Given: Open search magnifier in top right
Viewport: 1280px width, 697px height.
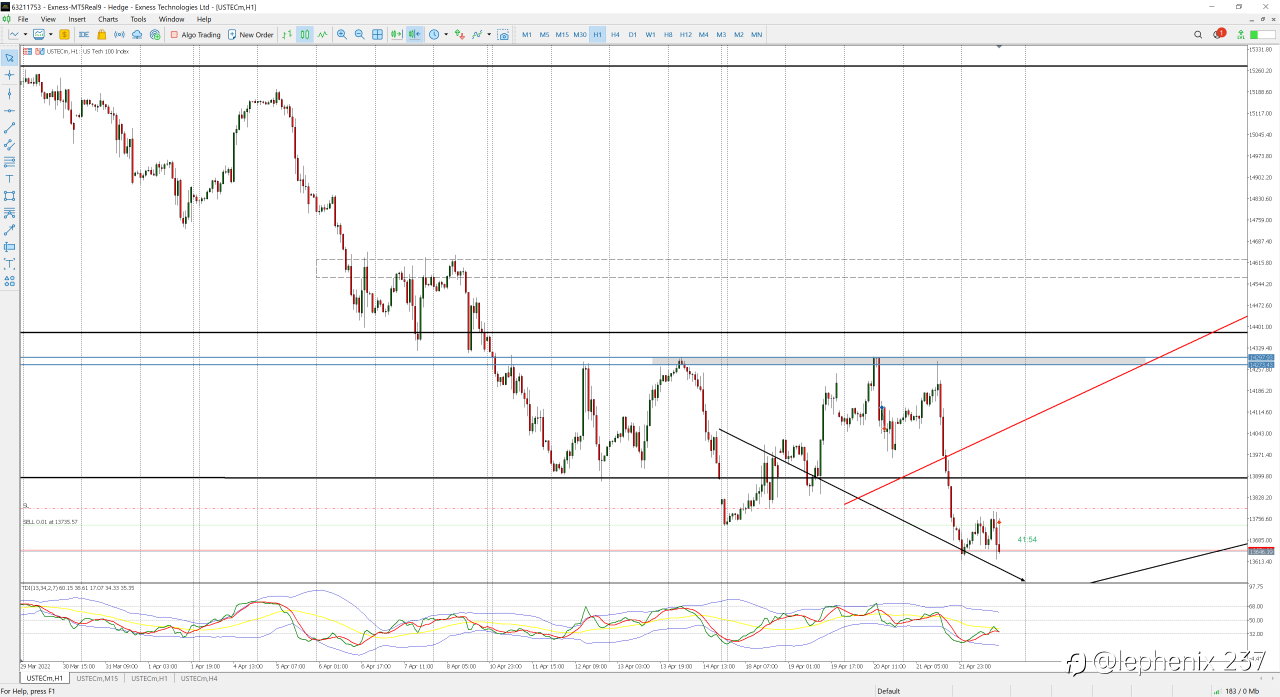Looking at the screenshot, I should pyautogui.click(x=1198, y=34).
